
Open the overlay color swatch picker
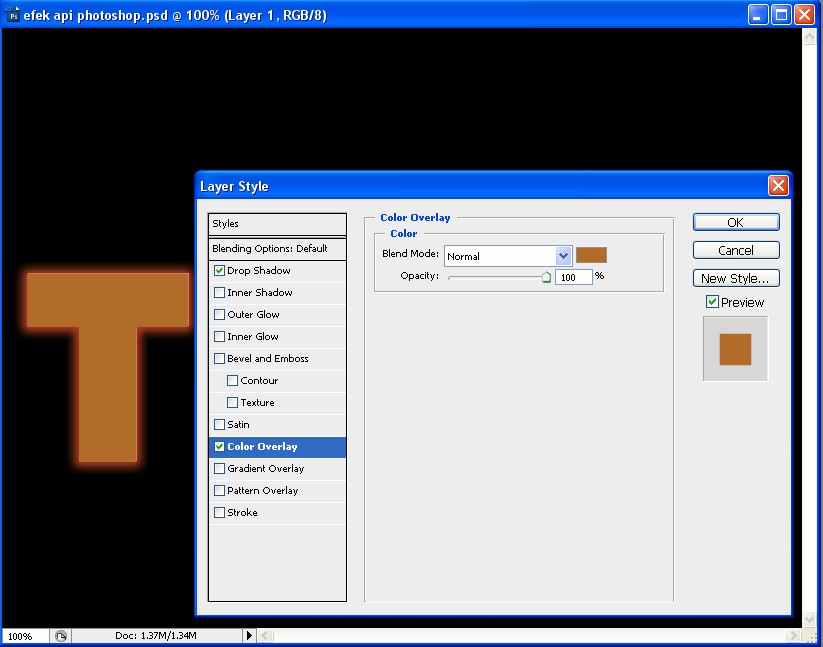pos(591,255)
